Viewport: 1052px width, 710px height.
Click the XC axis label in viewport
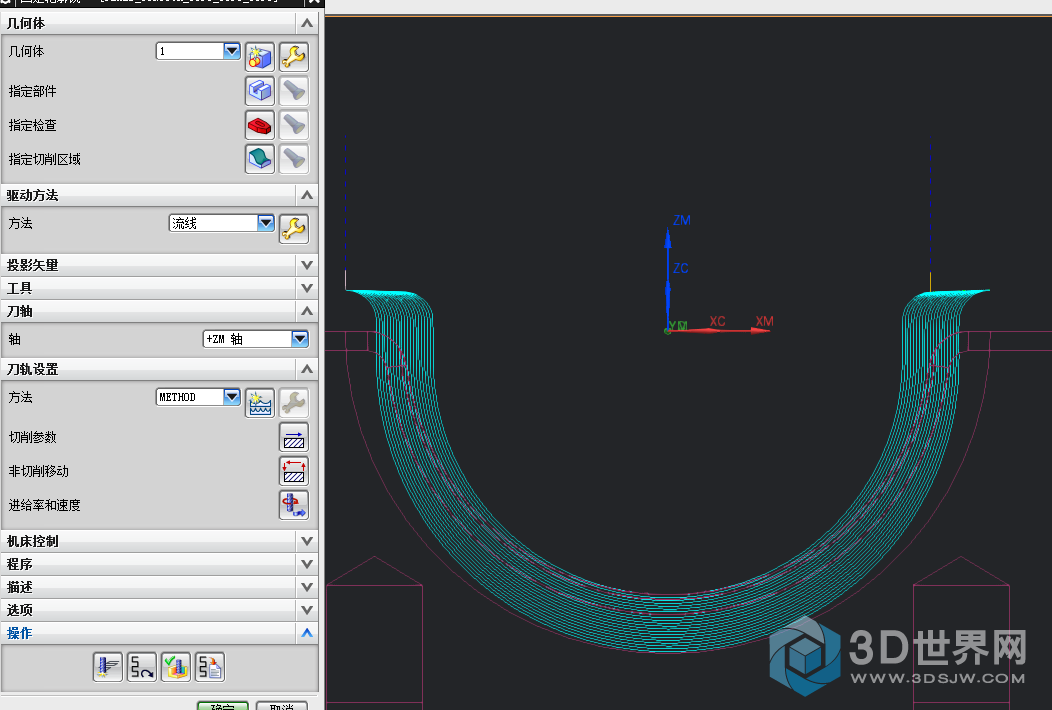(717, 321)
